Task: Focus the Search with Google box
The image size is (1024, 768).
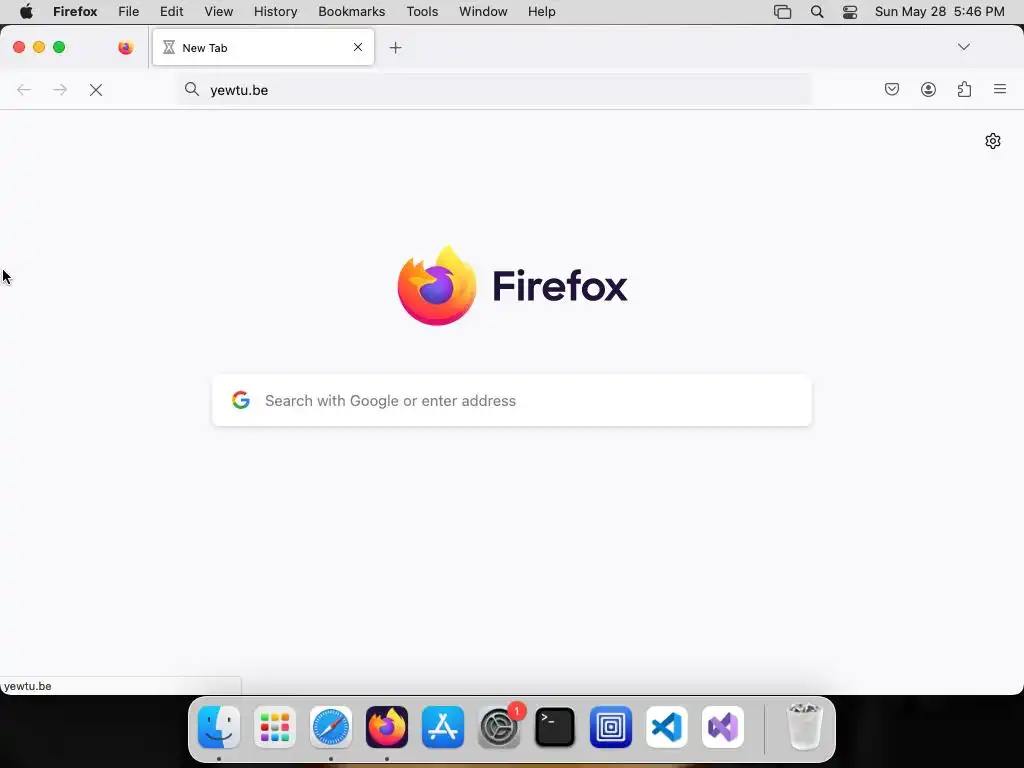Action: coord(512,400)
